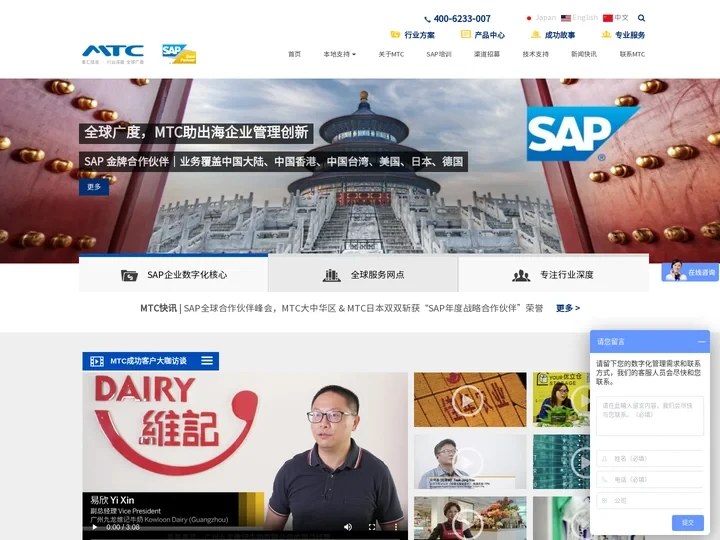Image resolution: width=720 pixels, height=540 pixels.
Task: Play the orange mahjong tile video thumbnail
Action: click(x=470, y=399)
